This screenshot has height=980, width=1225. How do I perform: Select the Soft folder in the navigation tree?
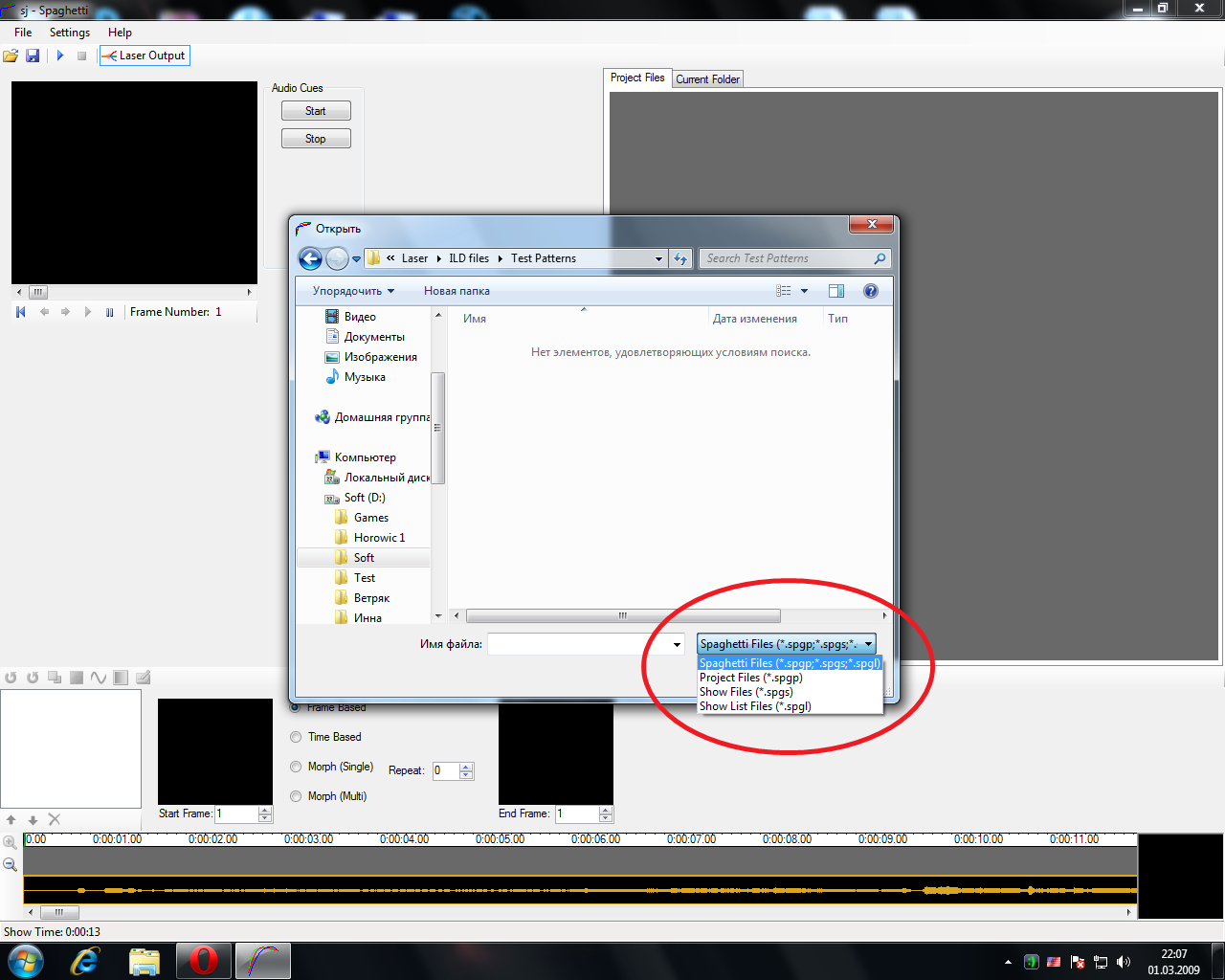[x=364, y=558]
